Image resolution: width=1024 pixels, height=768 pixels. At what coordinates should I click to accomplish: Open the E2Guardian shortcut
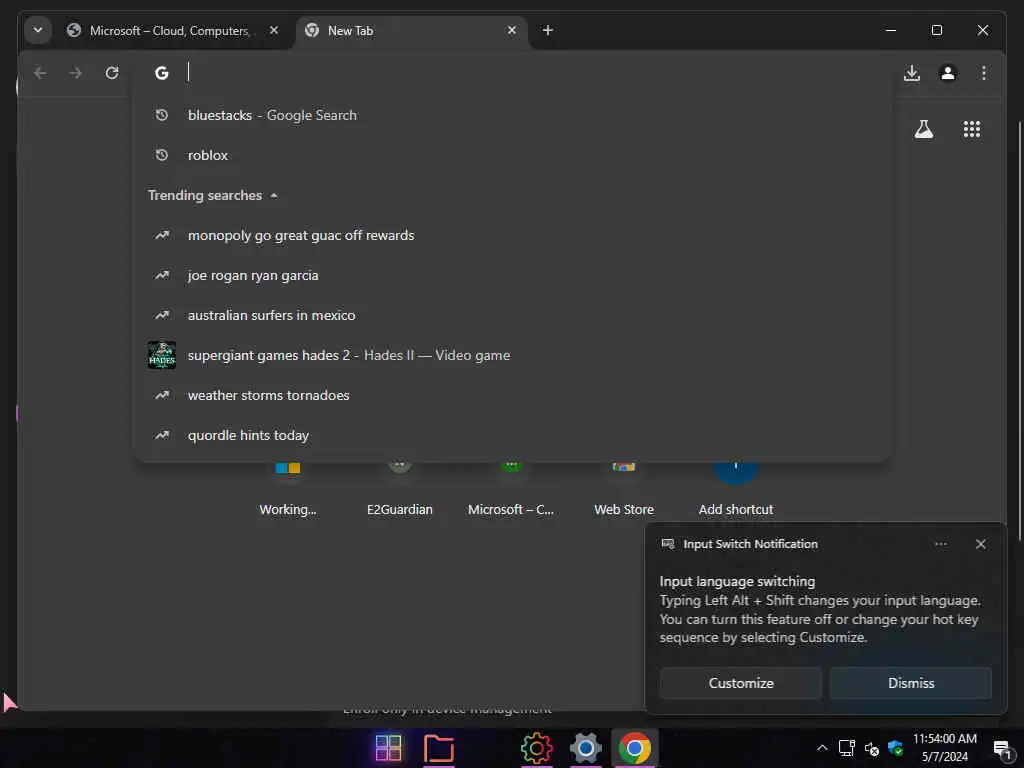pos(400,490)
